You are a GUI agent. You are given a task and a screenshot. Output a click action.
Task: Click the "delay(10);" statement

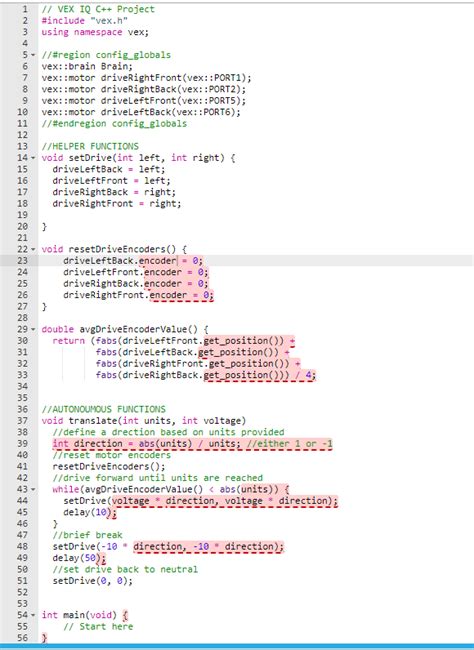pos(90,512)
